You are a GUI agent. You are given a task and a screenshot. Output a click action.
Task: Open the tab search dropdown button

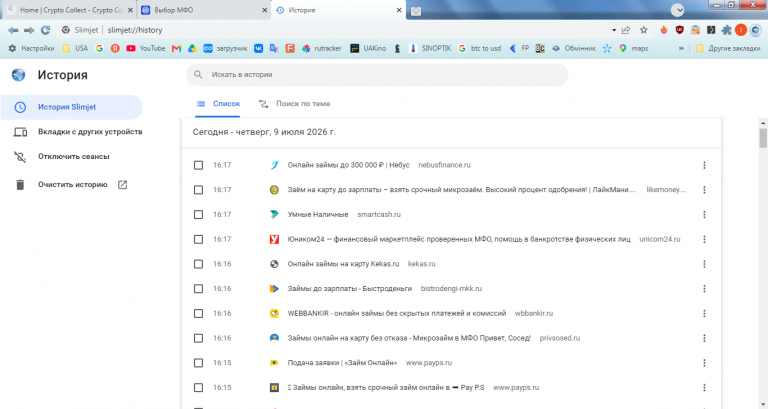point(677,10)
